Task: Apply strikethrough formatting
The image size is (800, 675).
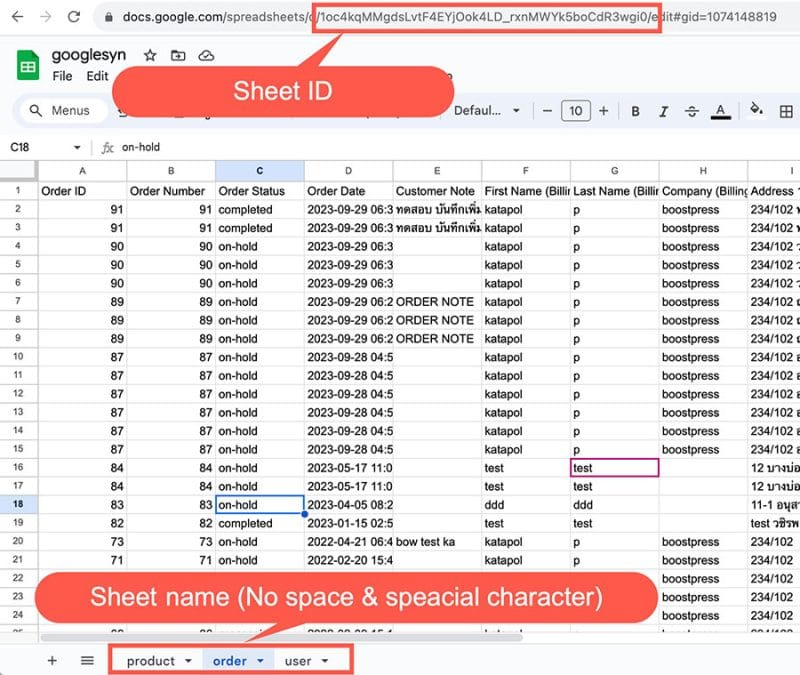Action: tap(691, 110)
